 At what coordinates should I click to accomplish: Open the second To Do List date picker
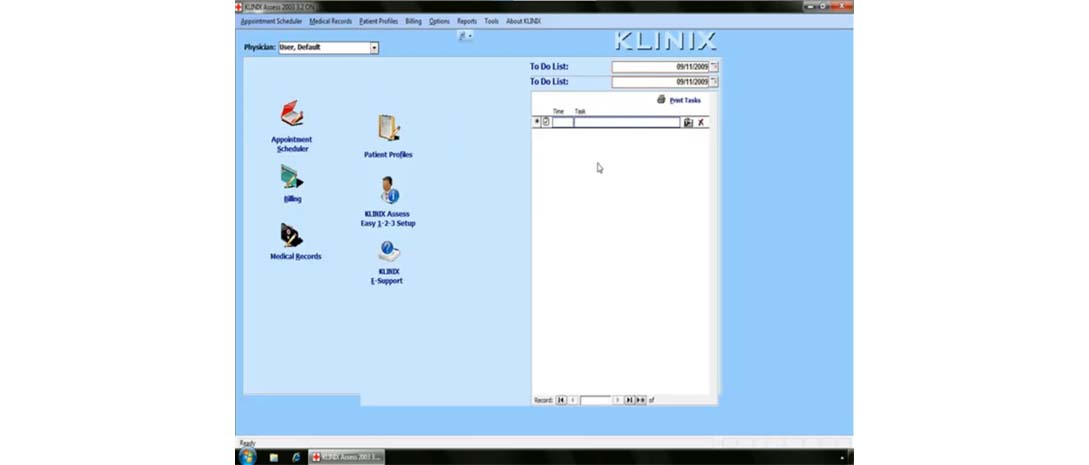(x=714, y=82)
